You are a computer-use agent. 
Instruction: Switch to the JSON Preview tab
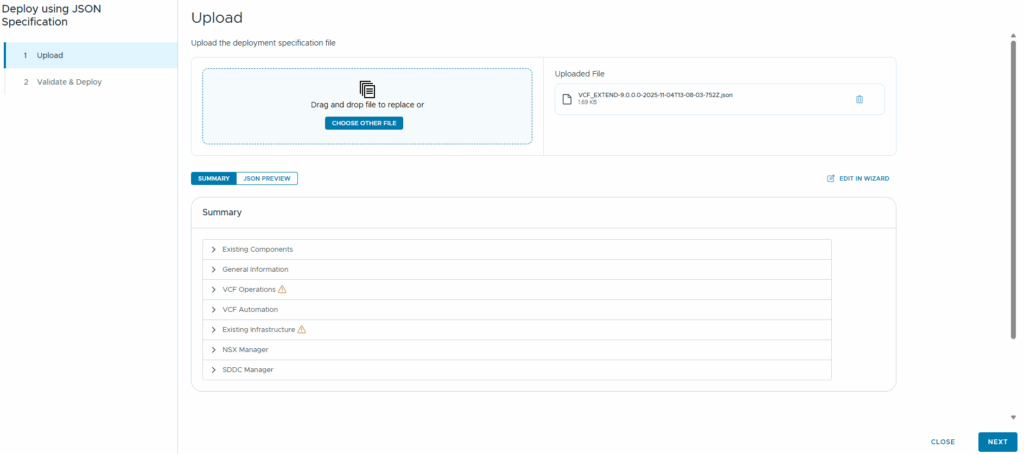click(266, 178)
